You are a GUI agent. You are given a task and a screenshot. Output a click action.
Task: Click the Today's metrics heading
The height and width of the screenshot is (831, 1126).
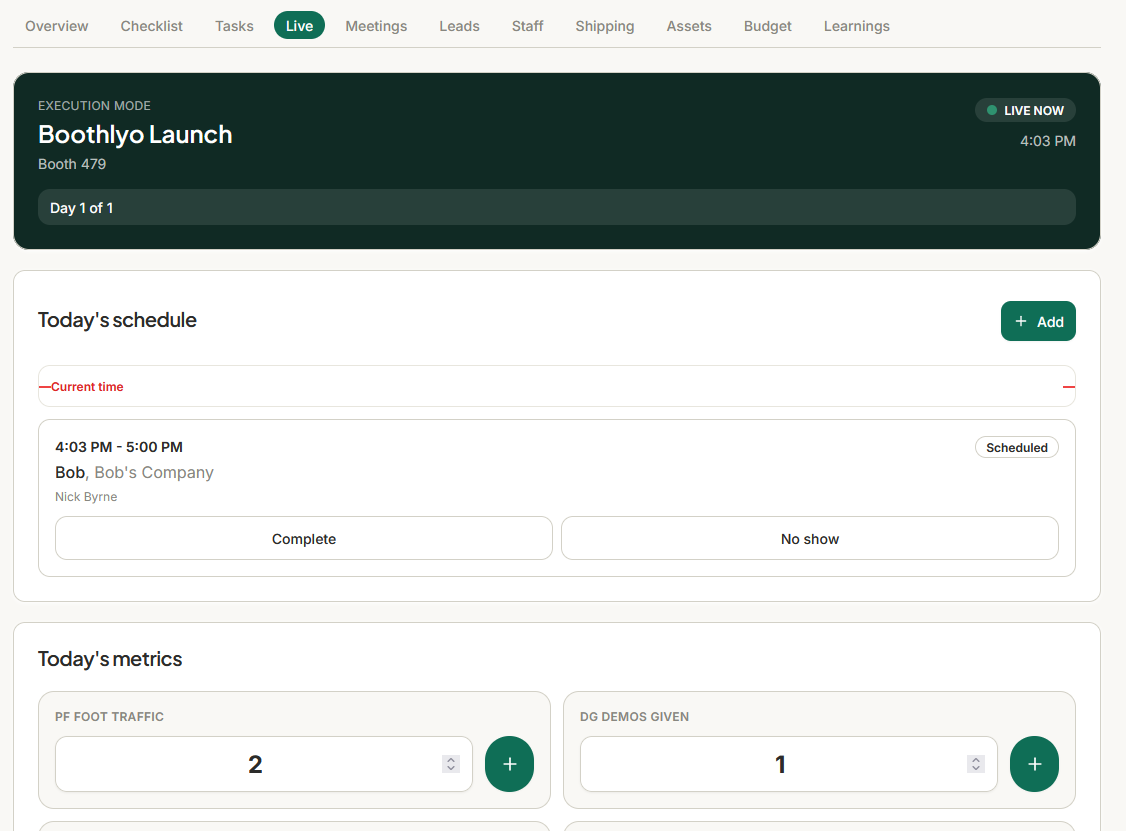110,659
